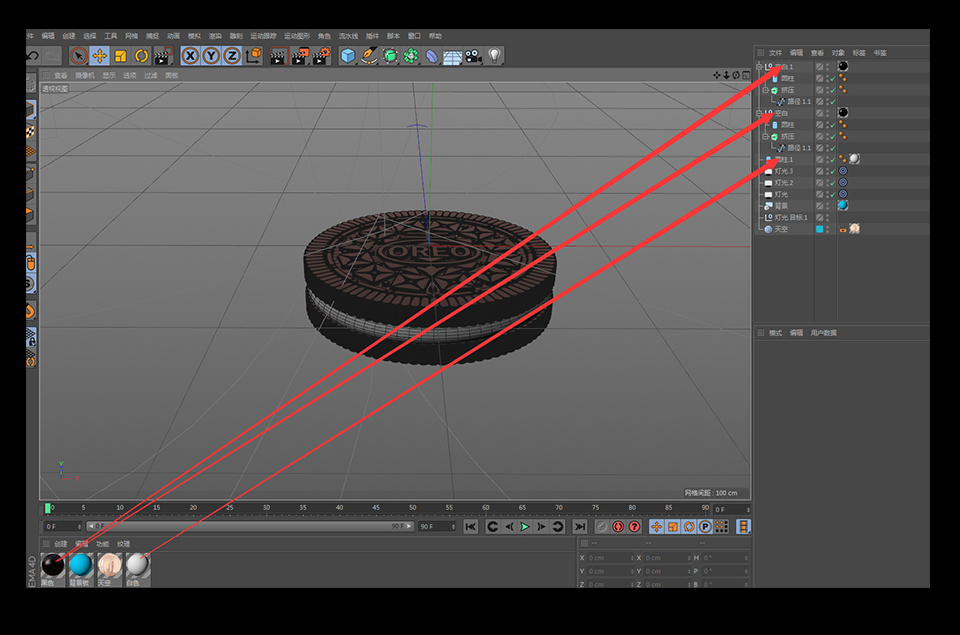Click the undo arrow icon
960x635 pixels.
(x=33, y=56)
